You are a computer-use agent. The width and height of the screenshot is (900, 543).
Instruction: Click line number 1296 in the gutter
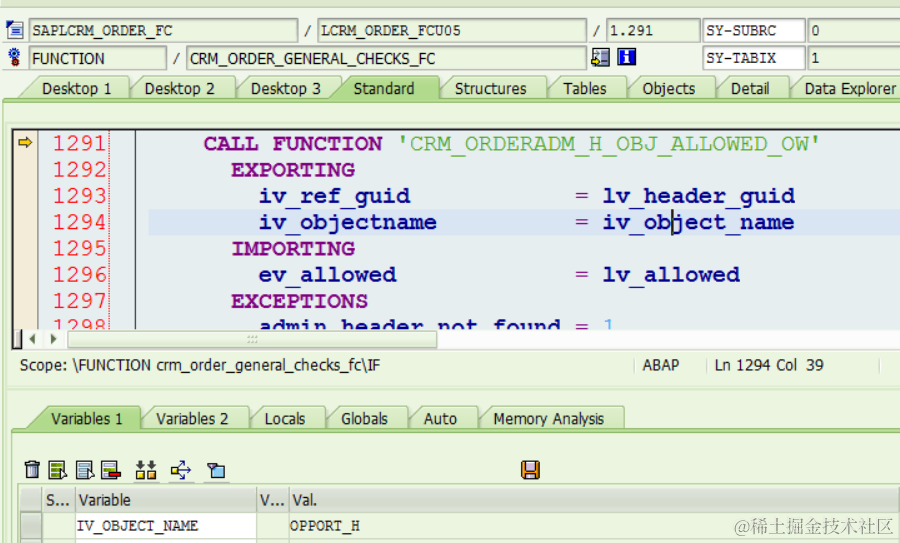coord(80,274)
